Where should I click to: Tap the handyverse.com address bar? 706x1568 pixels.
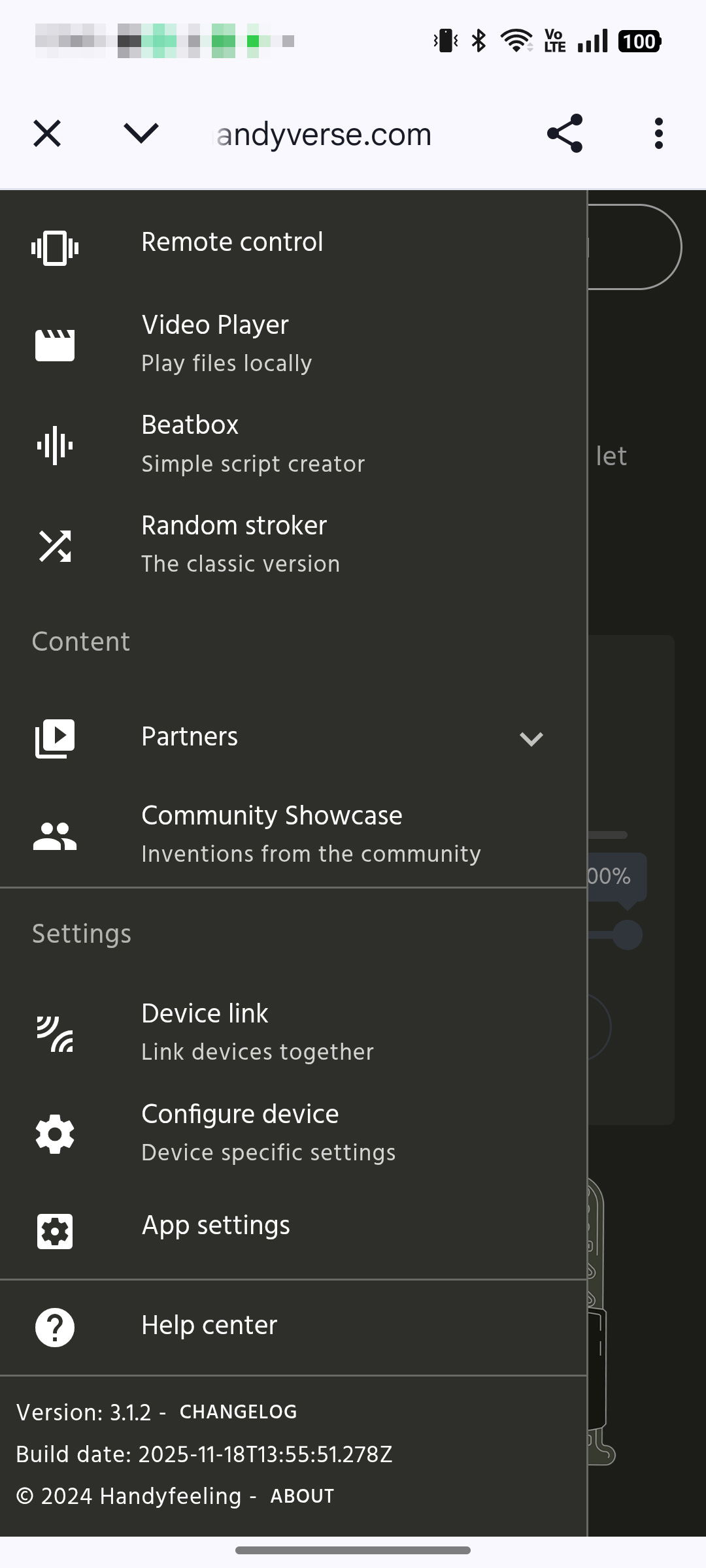(324, 135)
